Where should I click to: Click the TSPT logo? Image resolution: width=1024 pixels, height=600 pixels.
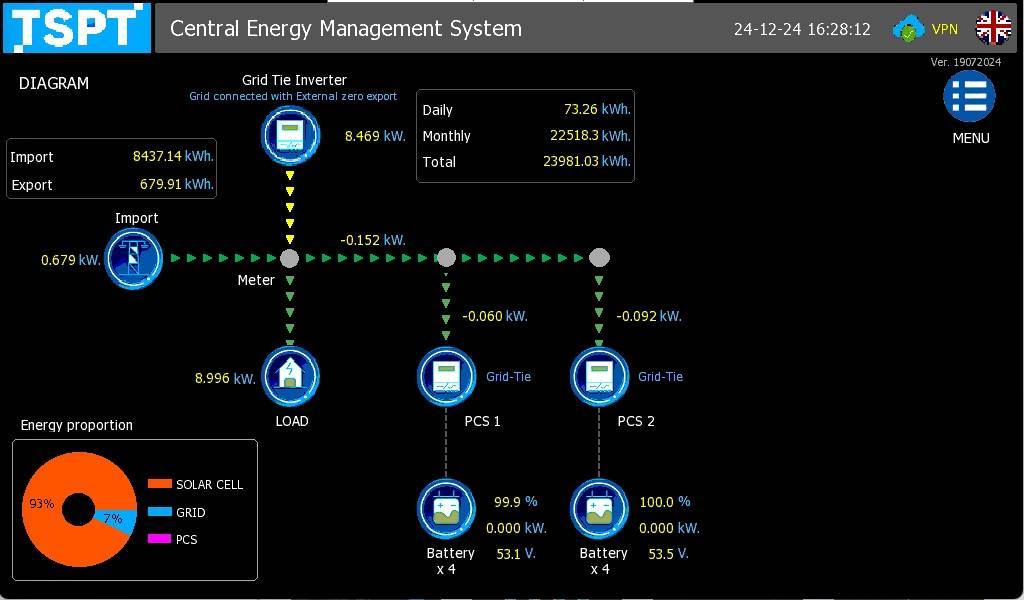coord(77,27)
